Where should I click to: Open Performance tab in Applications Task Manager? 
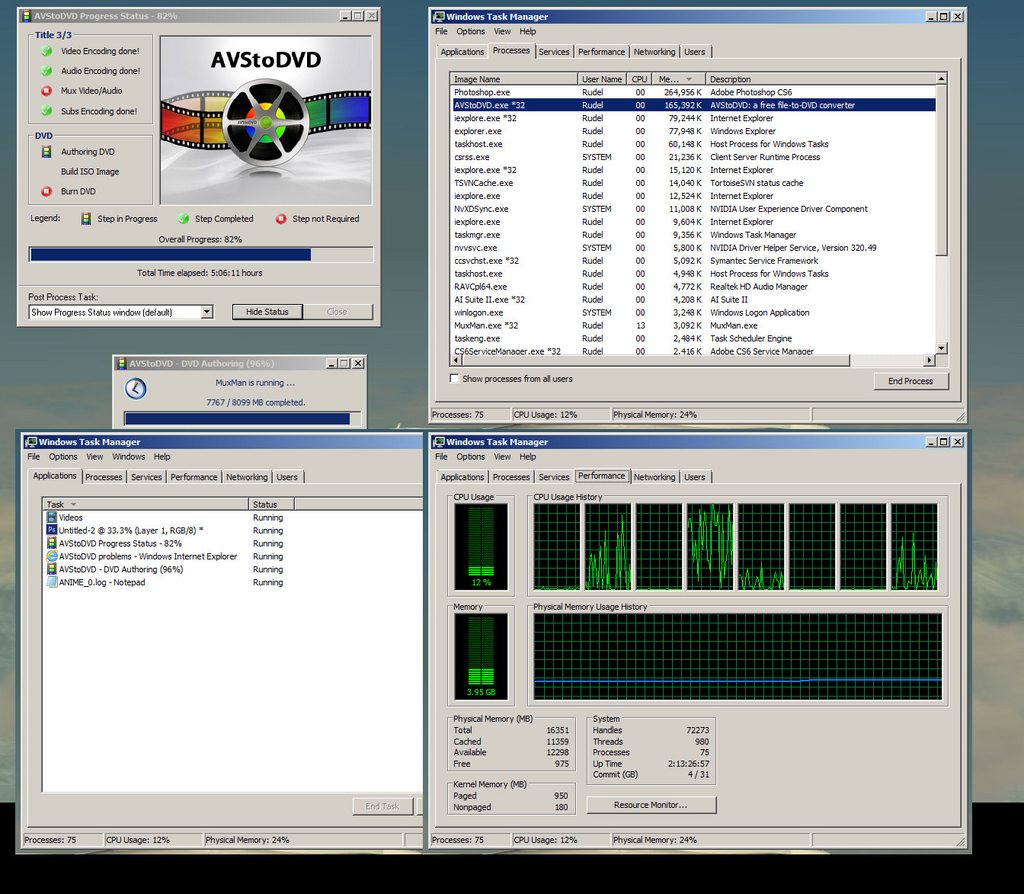(x=194, y=477)
